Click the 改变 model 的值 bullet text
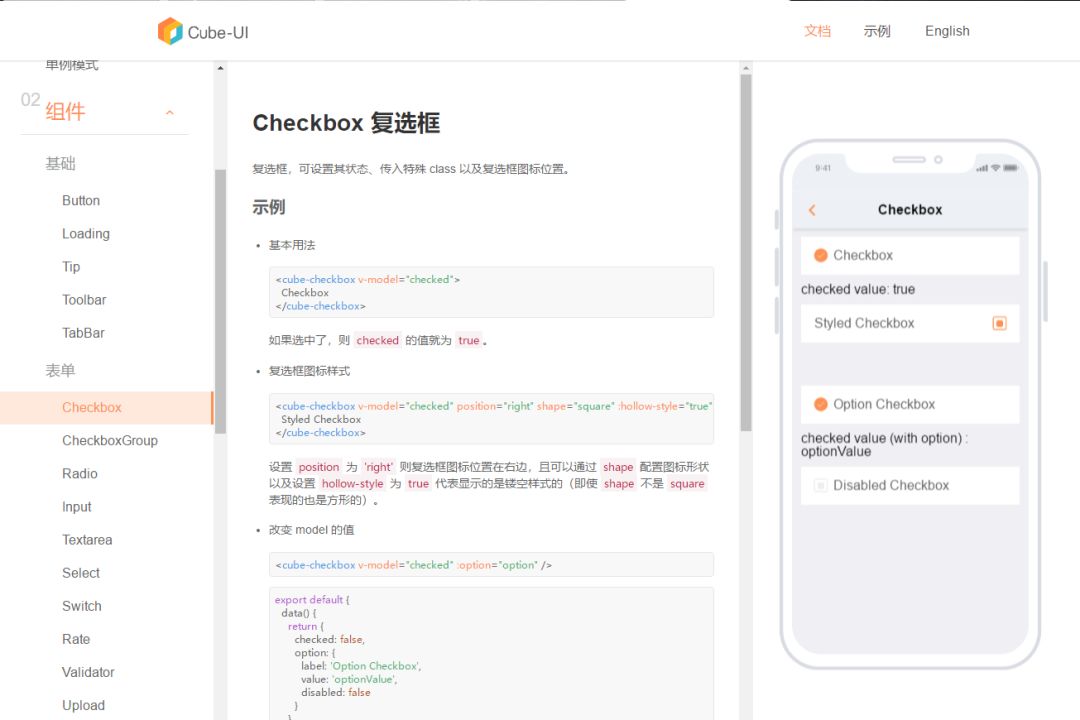This screenshot has width=1080, height=720. point(311,530)
